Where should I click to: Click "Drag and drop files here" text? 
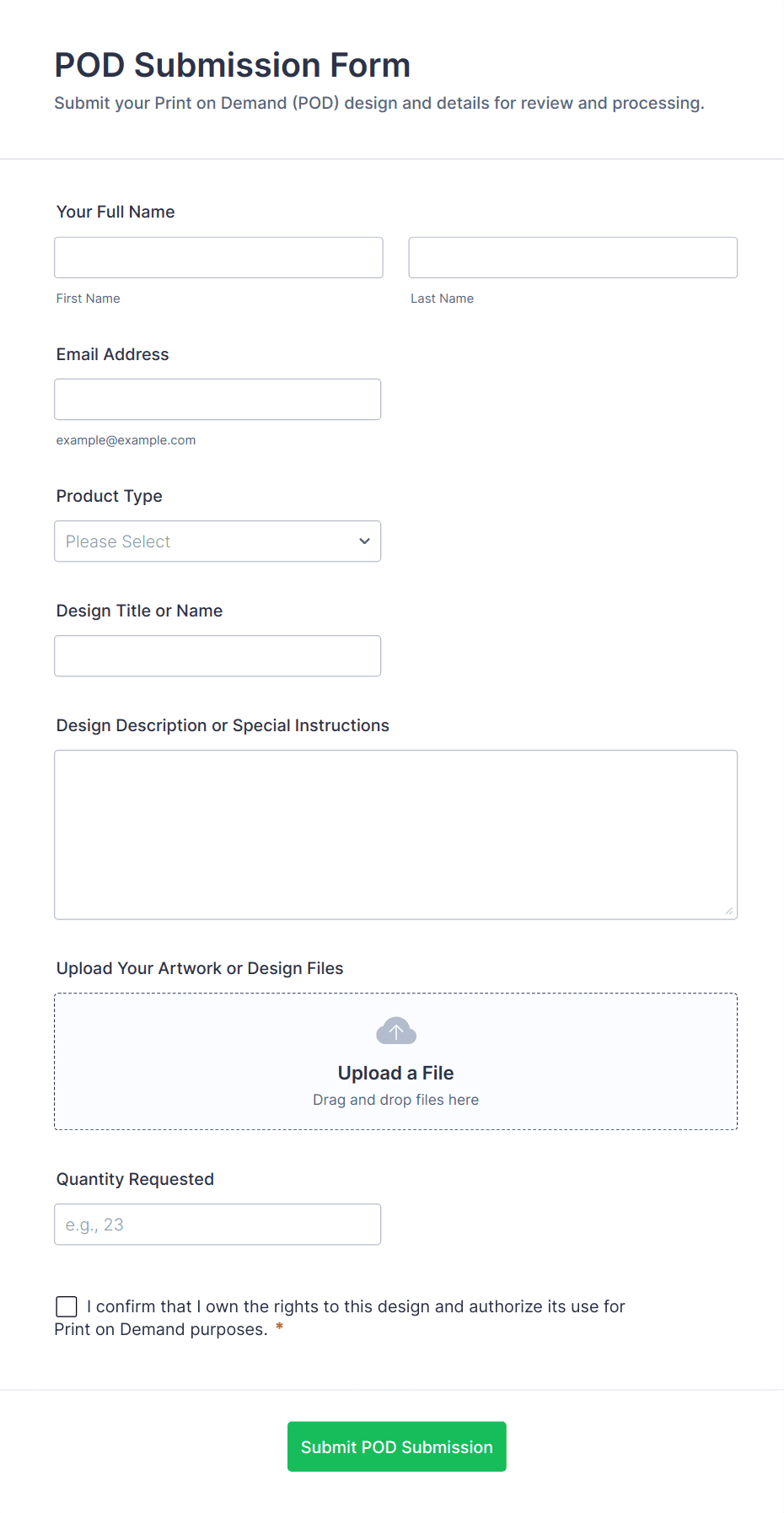click(x=395, y=1100)
